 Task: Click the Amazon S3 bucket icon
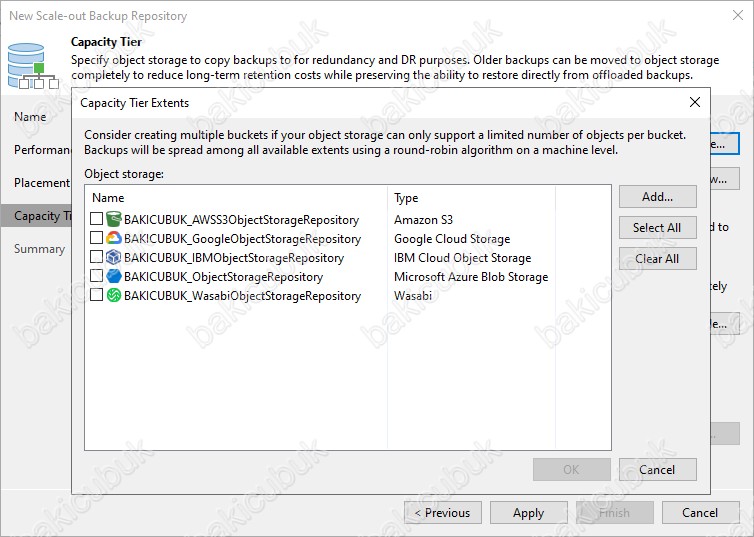point(114,219)
